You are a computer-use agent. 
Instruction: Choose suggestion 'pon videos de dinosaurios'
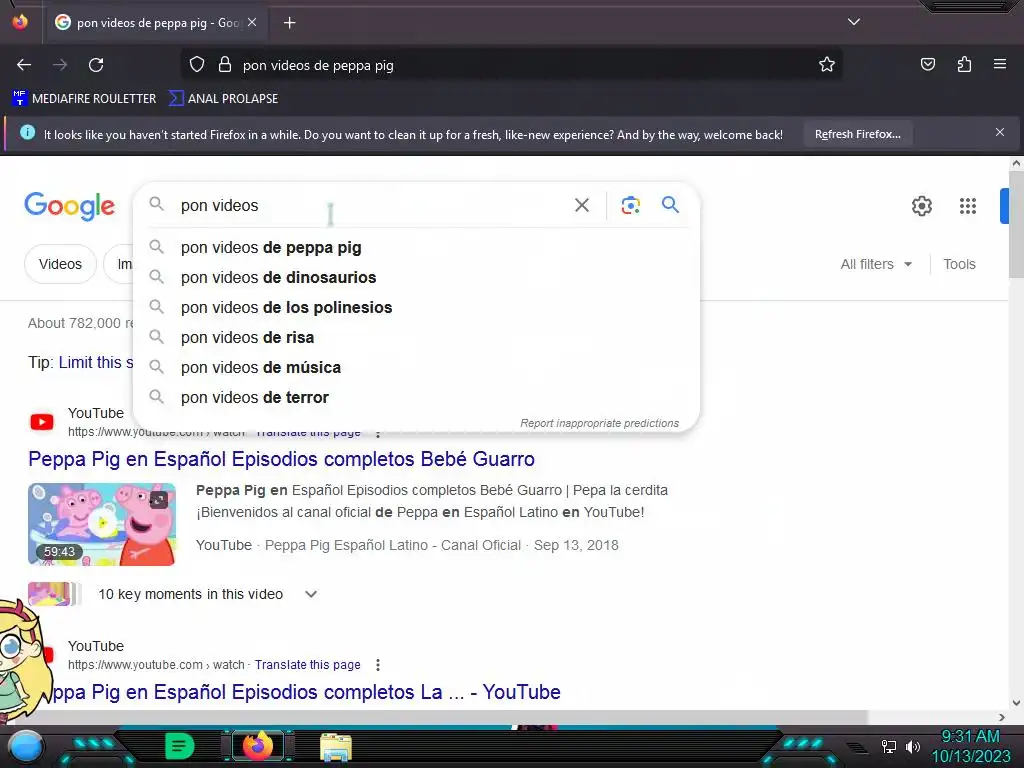pos(417,278)
